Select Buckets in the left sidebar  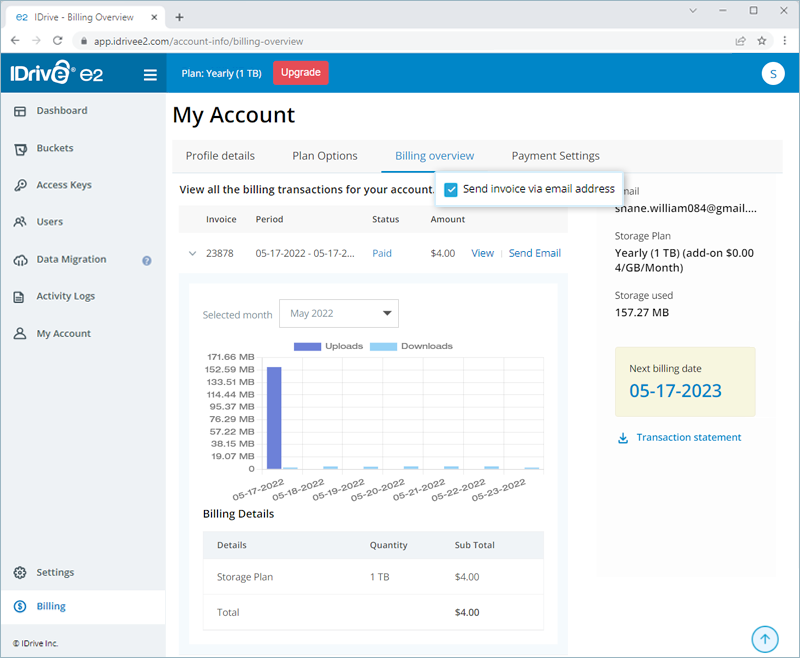[x=58, y=148]
